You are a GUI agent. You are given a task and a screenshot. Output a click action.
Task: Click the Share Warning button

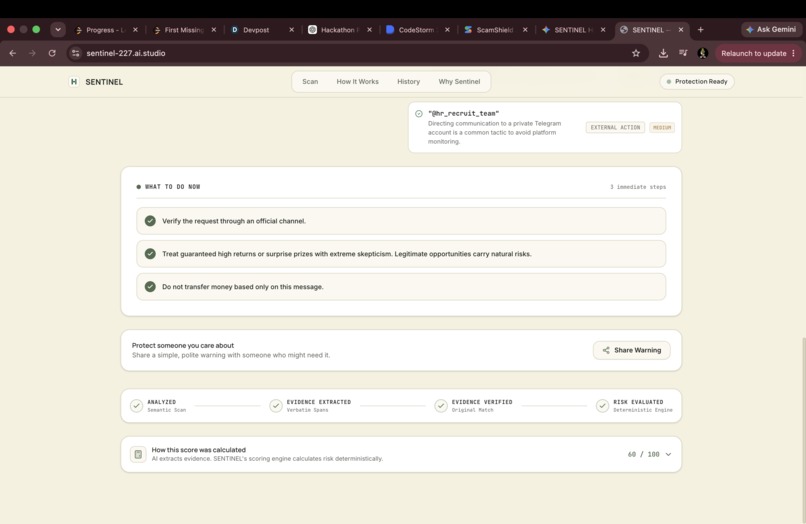632,350
